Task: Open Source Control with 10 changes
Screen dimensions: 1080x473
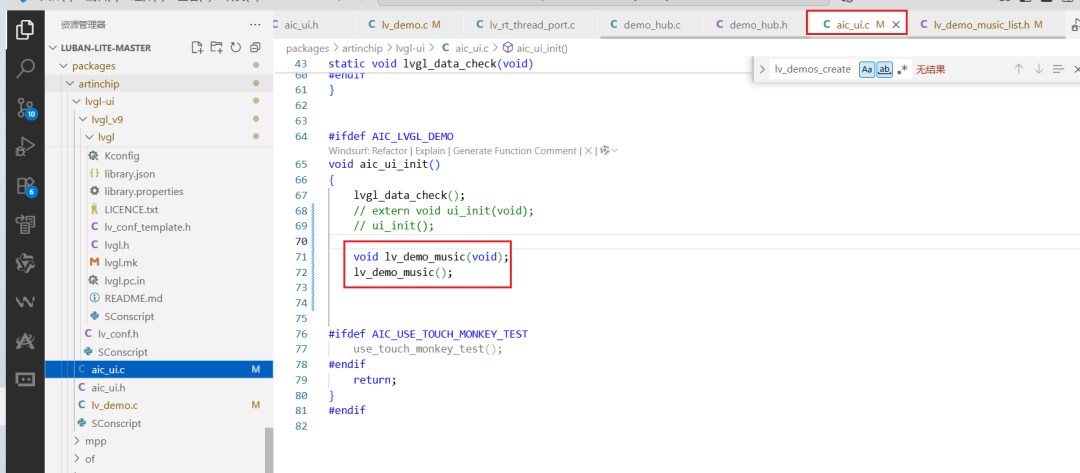Action: point(25,107)
